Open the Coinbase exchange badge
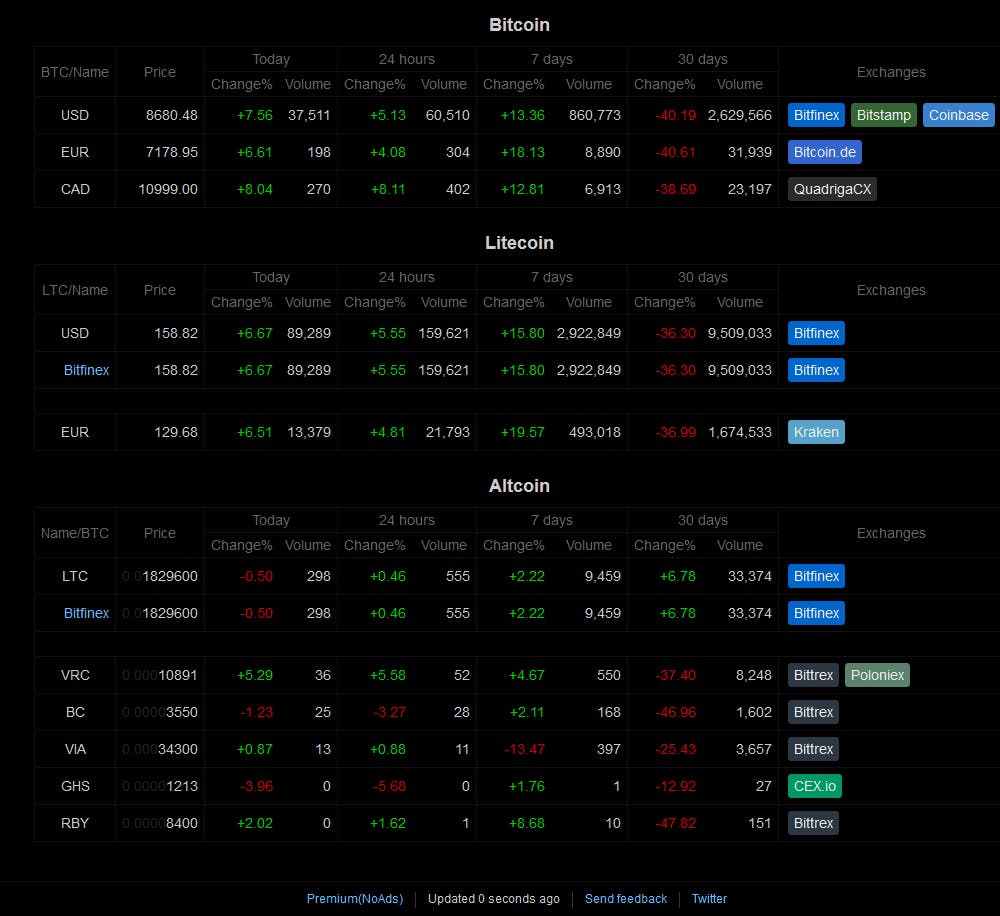This screenshot has width=1000, height=916. 958,115
